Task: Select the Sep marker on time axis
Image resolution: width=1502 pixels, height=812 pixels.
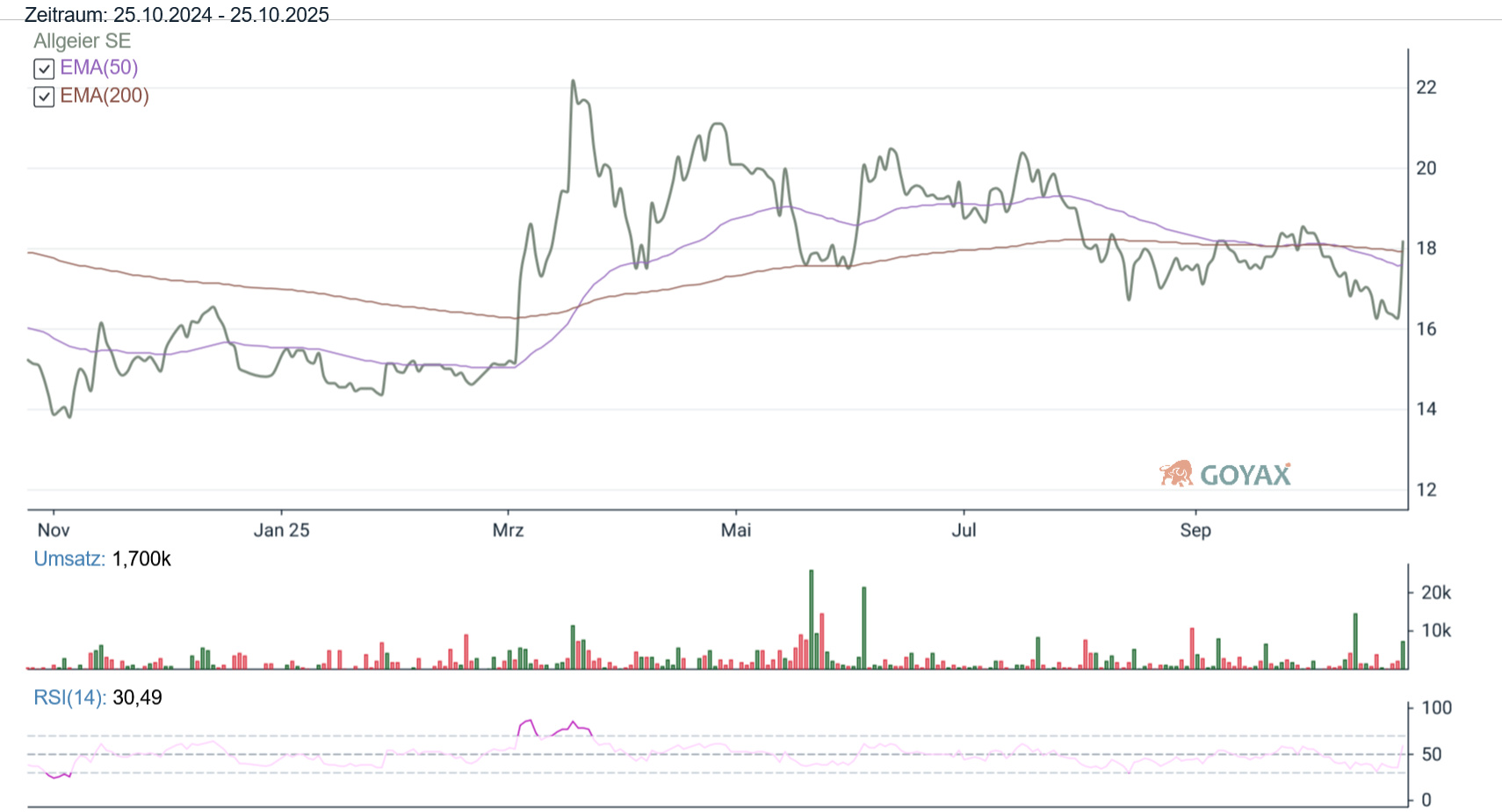Action: pos(1195,530)
